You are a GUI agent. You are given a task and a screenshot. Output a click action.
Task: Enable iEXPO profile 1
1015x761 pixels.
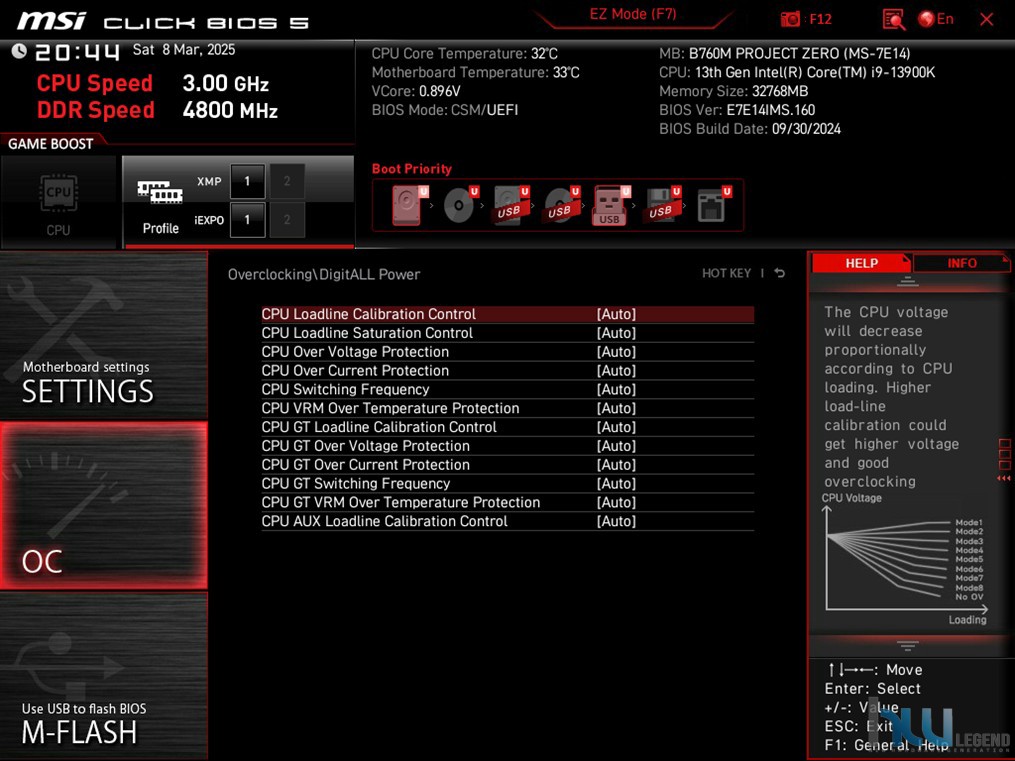pyautogui.click(x=247, y=220)
